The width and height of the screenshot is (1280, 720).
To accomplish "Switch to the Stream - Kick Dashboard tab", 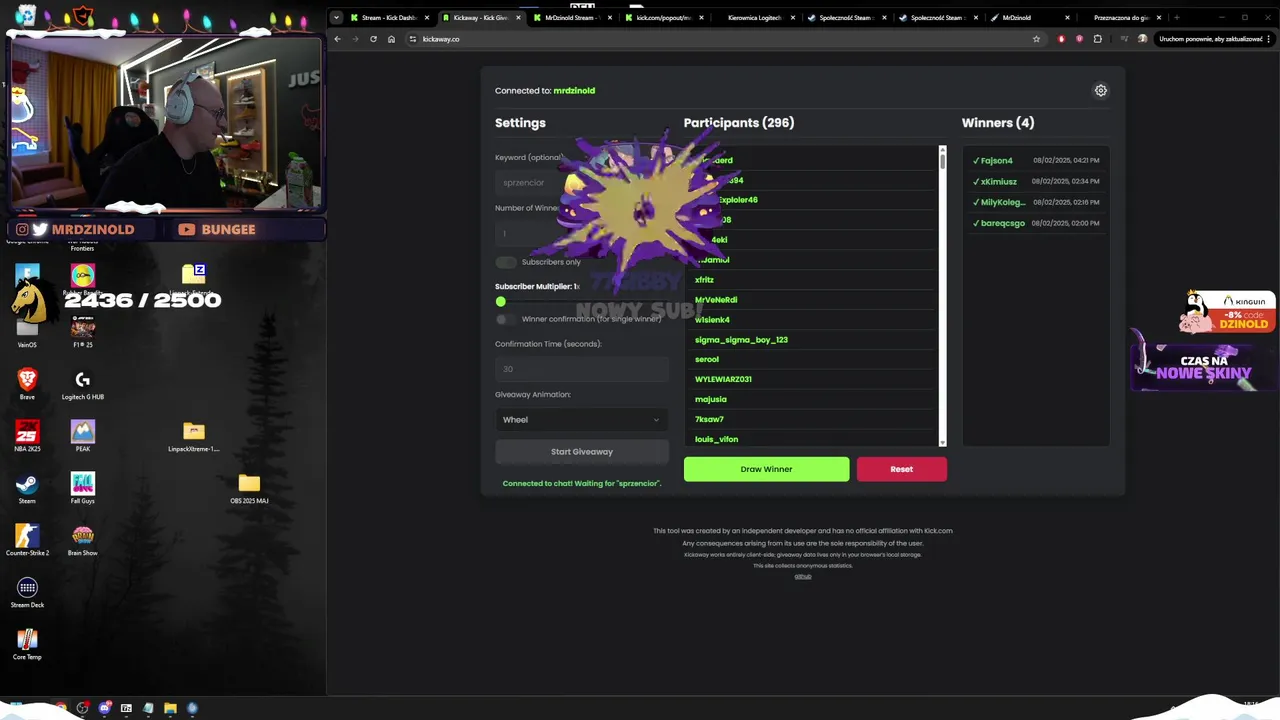I will tap(390, 17).
